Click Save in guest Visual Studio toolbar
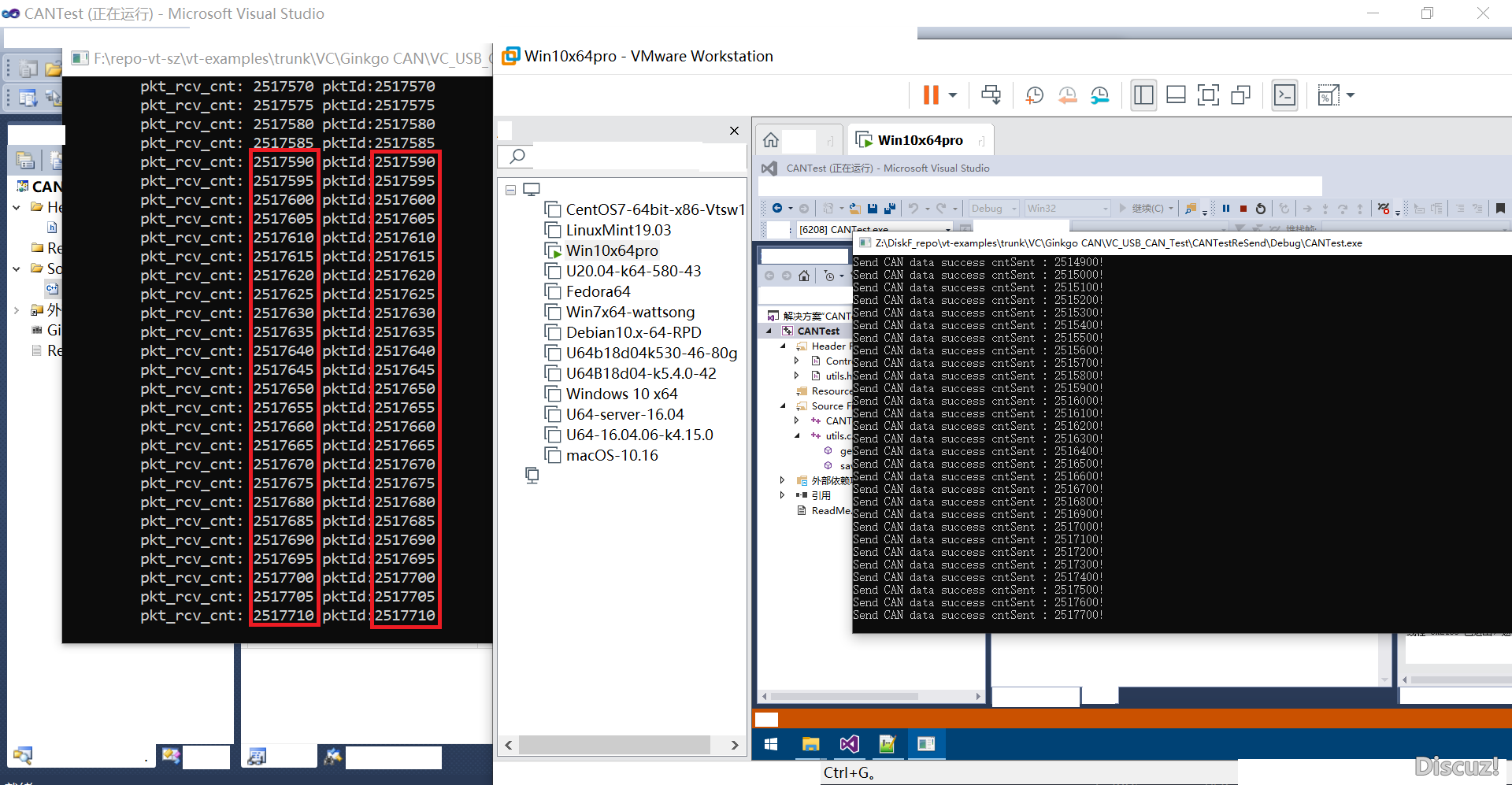The image size is (1512, 785). (x=873, y=209)
